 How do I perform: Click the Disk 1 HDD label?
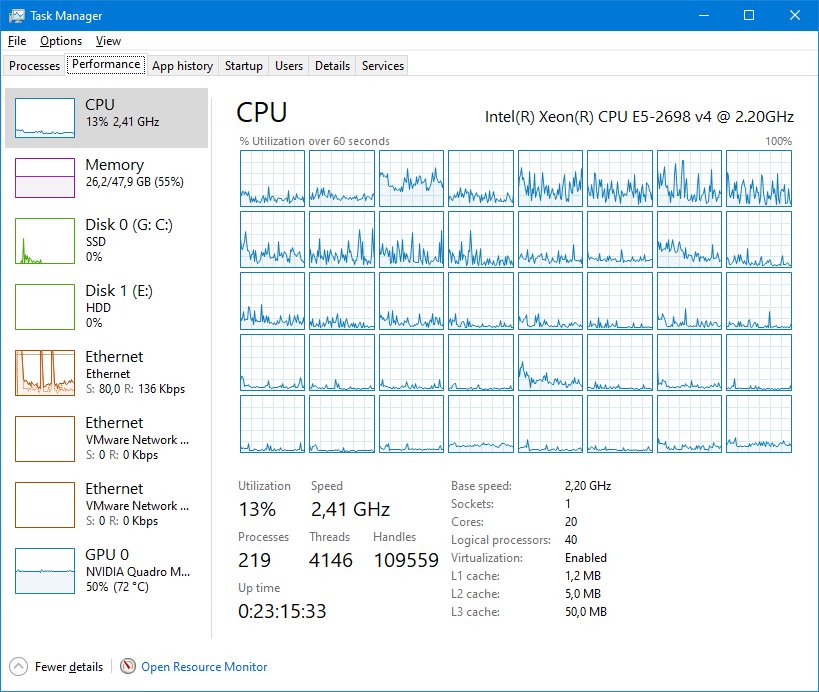point(98,308)
